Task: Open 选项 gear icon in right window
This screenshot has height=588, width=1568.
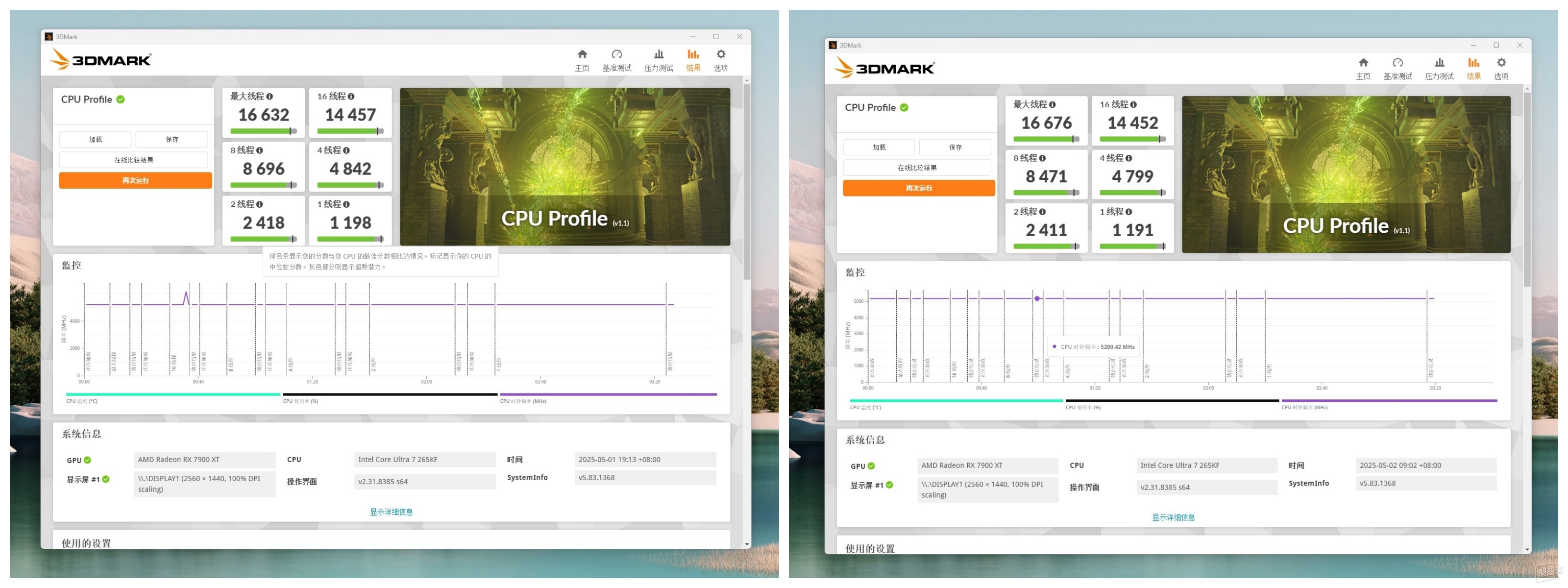Action: pyautogui.click(x=1501, y=63)
